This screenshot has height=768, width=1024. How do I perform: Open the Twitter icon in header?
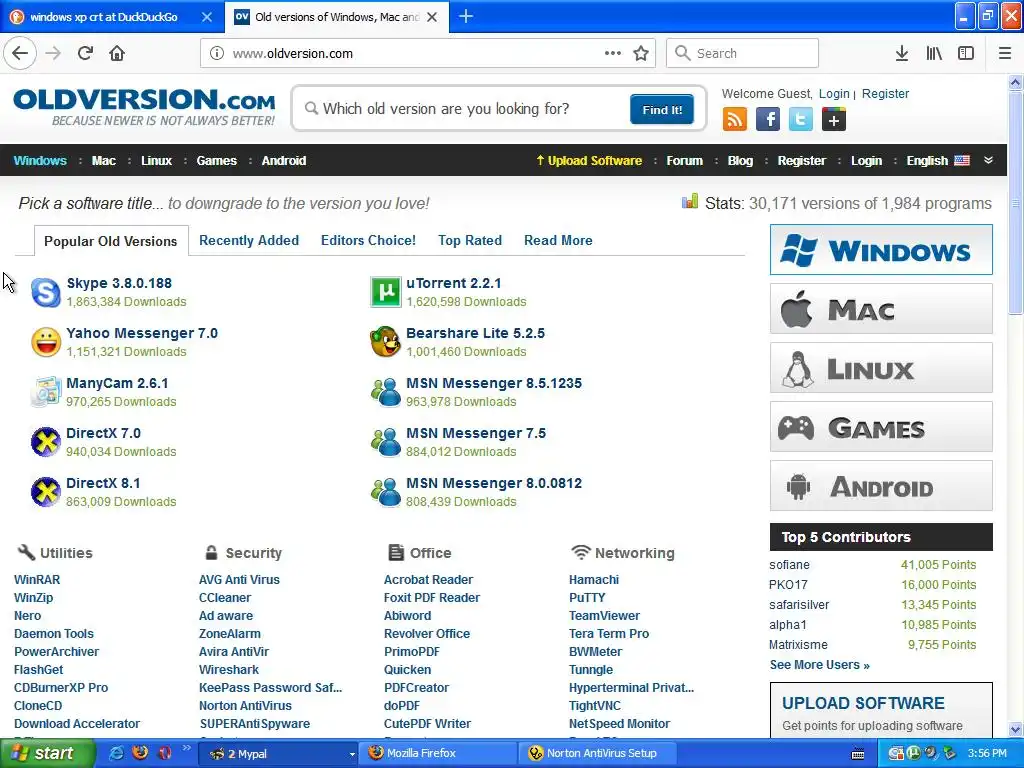(801, 120)
